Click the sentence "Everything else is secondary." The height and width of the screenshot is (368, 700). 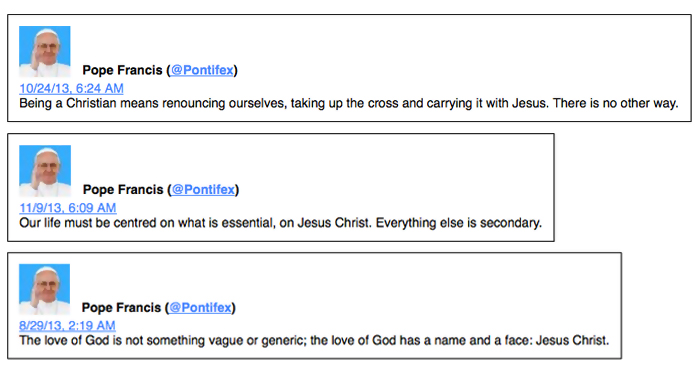tap(459, 223)
